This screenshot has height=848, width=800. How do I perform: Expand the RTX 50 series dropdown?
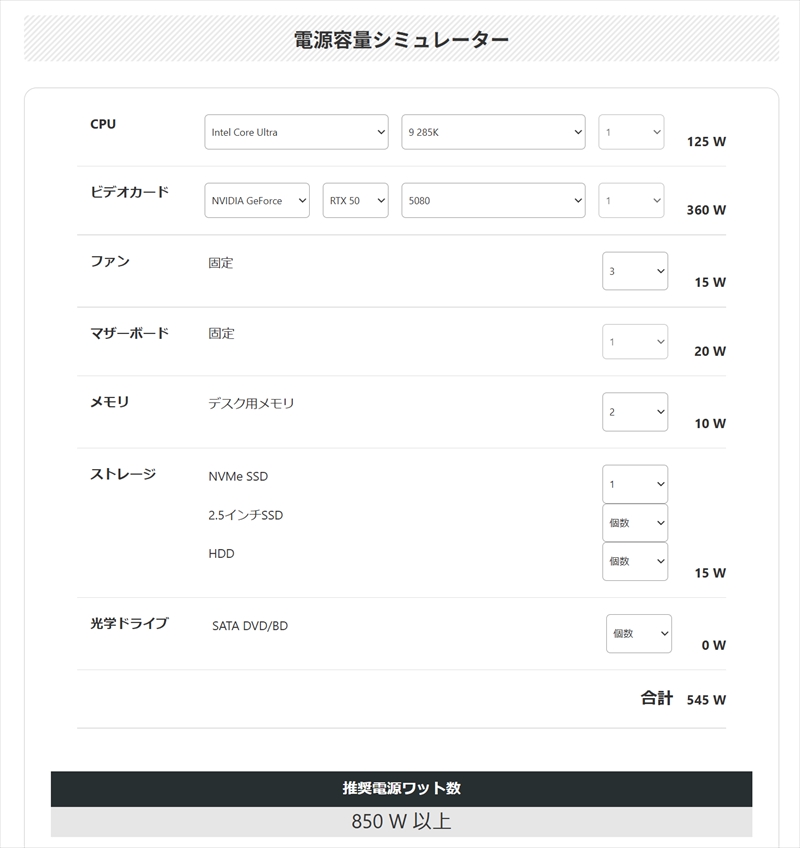[x=355, y=200]
